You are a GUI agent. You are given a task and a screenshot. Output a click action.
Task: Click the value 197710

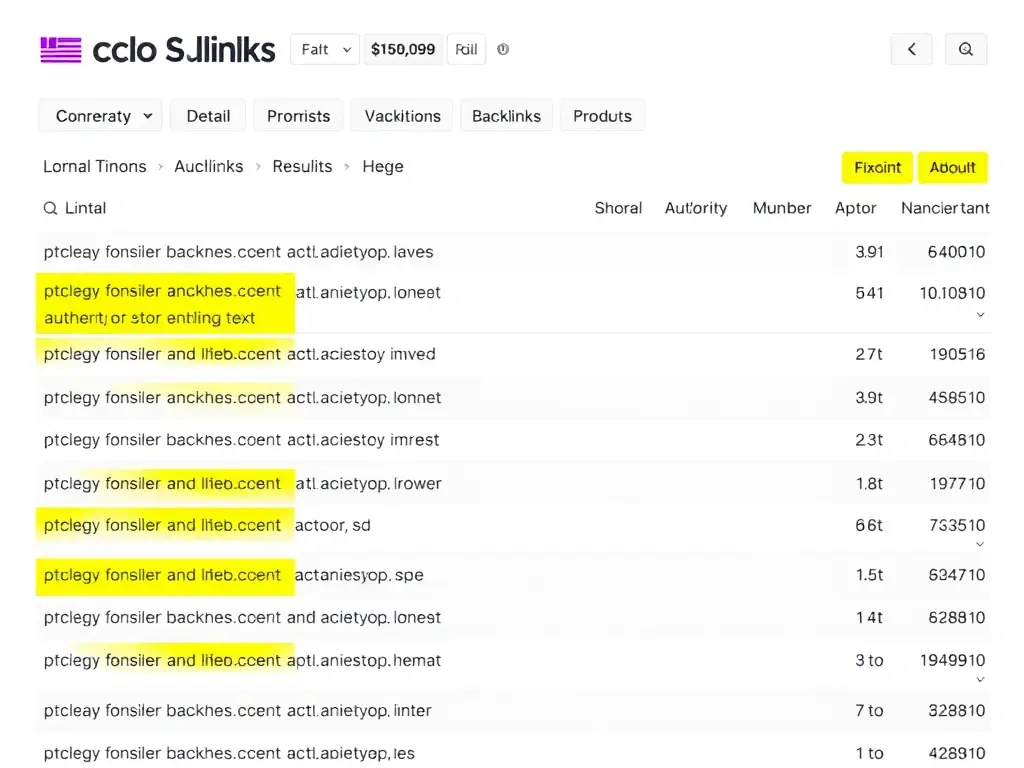tap(957, 484)
